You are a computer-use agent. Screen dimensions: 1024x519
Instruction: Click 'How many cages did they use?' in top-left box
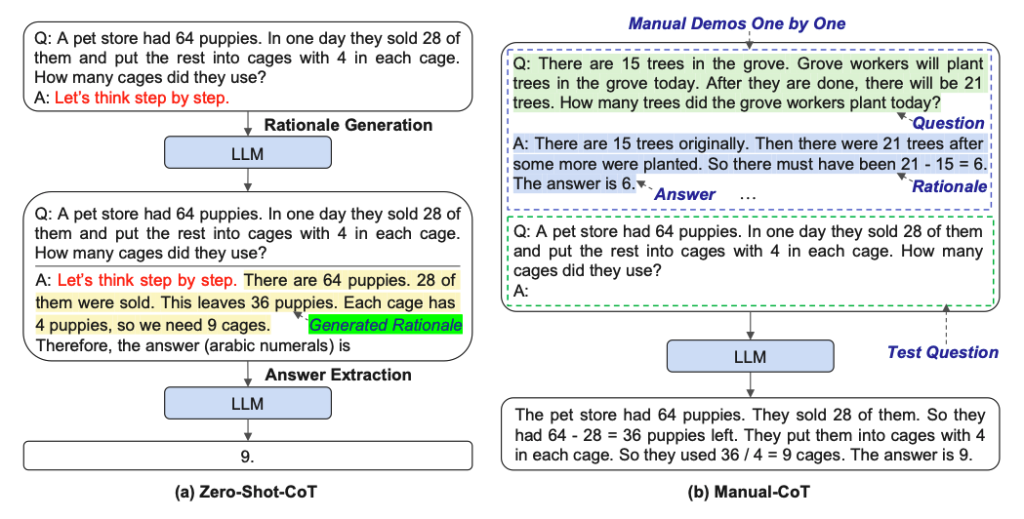(x=150, y=78)
